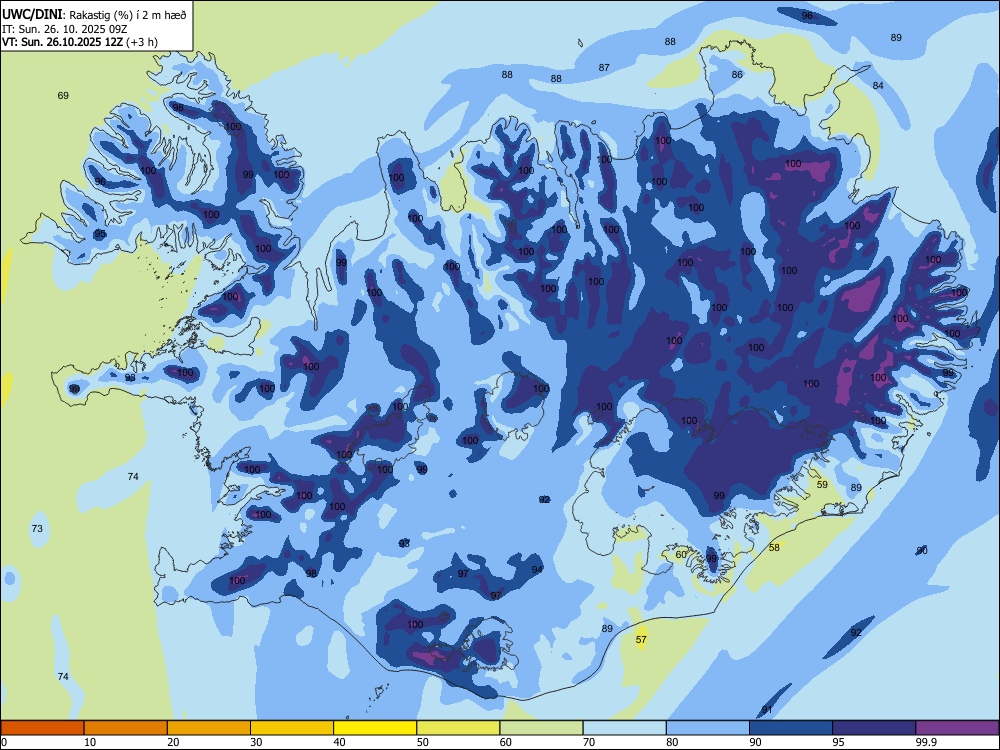The width and height of the screenshot is (1000, 750).
Task: Click the humidity value 59 in the southeast
Action: [x=822, y=485]
